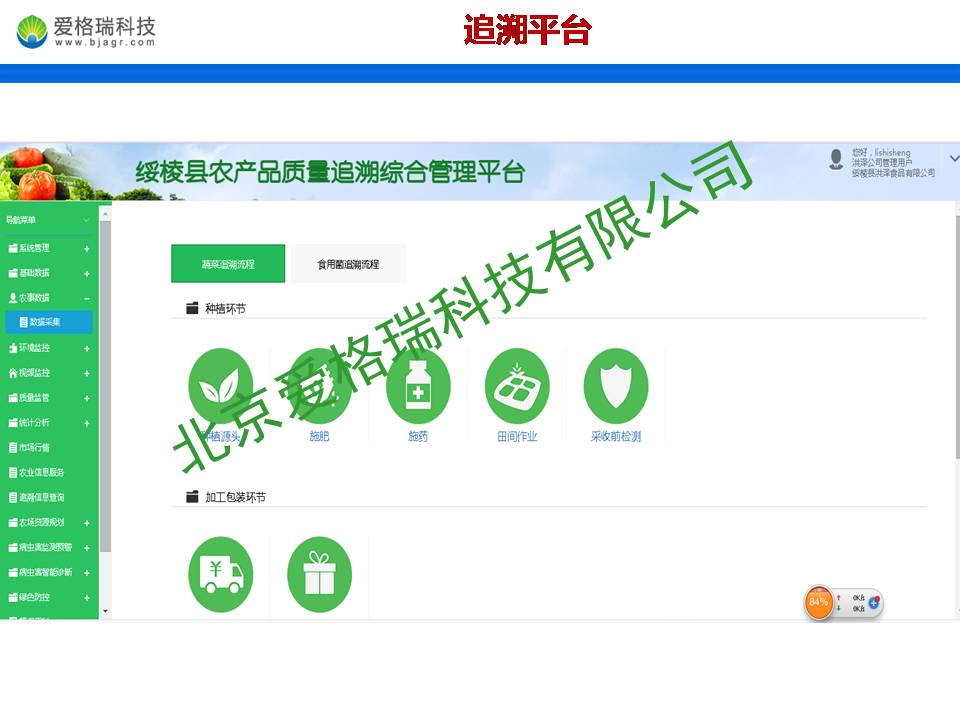
Task: Click the orange 84% floating ball
Action: (x=819, y=602)
